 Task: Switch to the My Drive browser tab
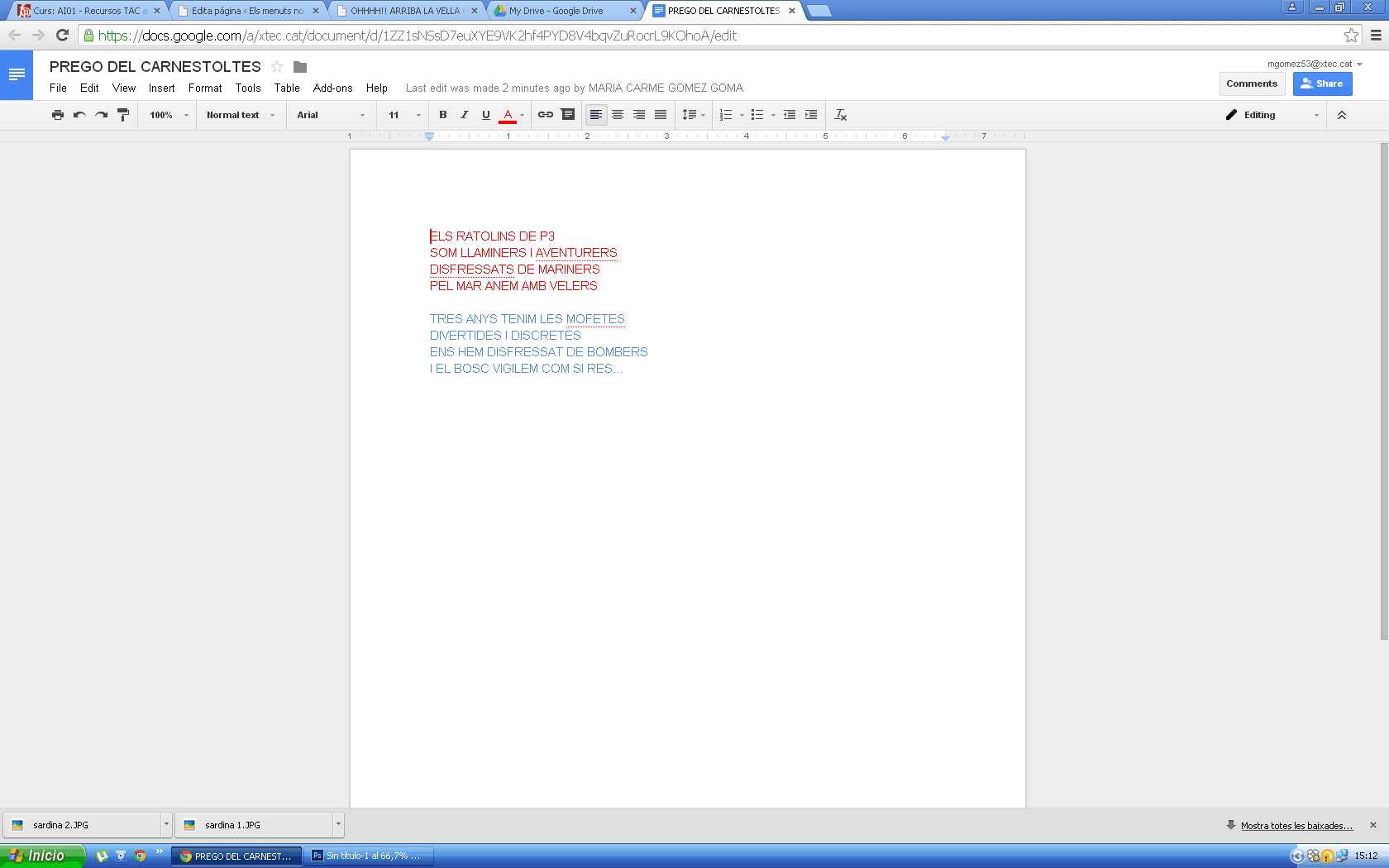(x=562, y=11)
